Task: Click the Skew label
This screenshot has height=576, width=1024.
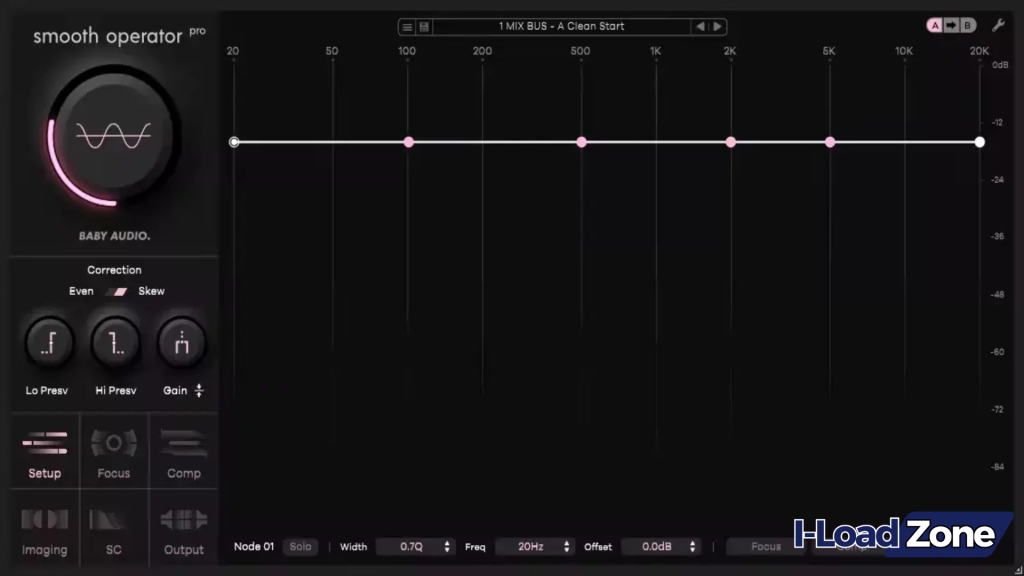Action: click(x=152, y=291)
